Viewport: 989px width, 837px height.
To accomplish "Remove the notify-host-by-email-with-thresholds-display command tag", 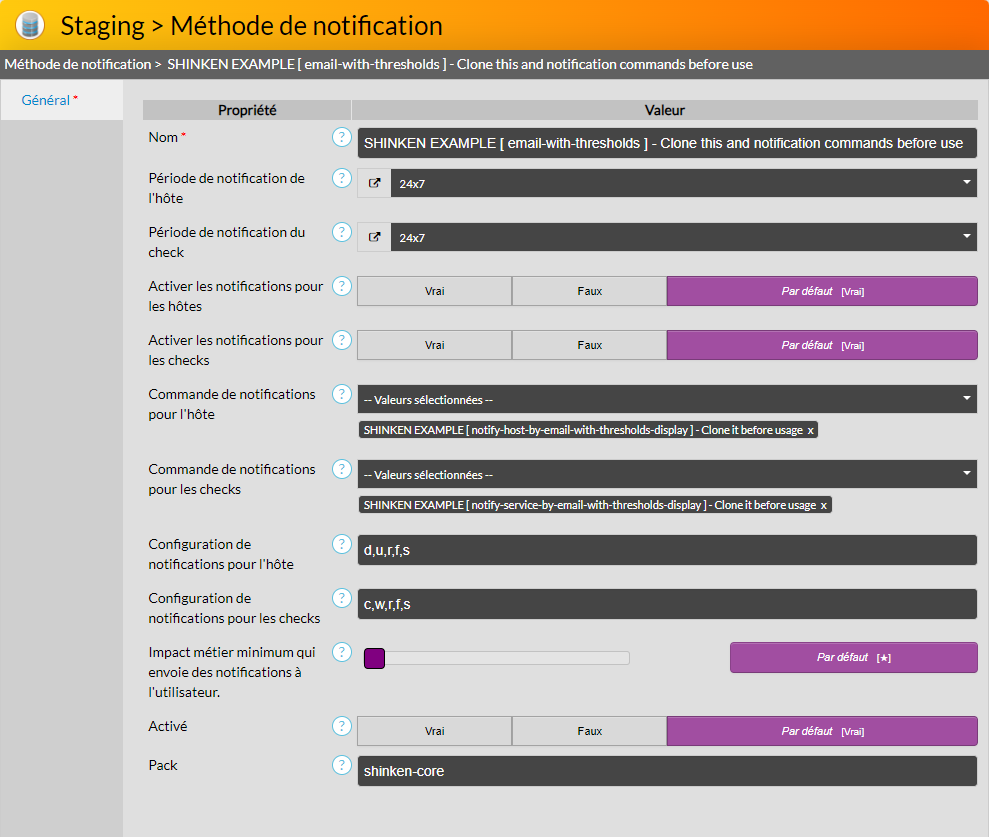I will click(x=811, y=430).
